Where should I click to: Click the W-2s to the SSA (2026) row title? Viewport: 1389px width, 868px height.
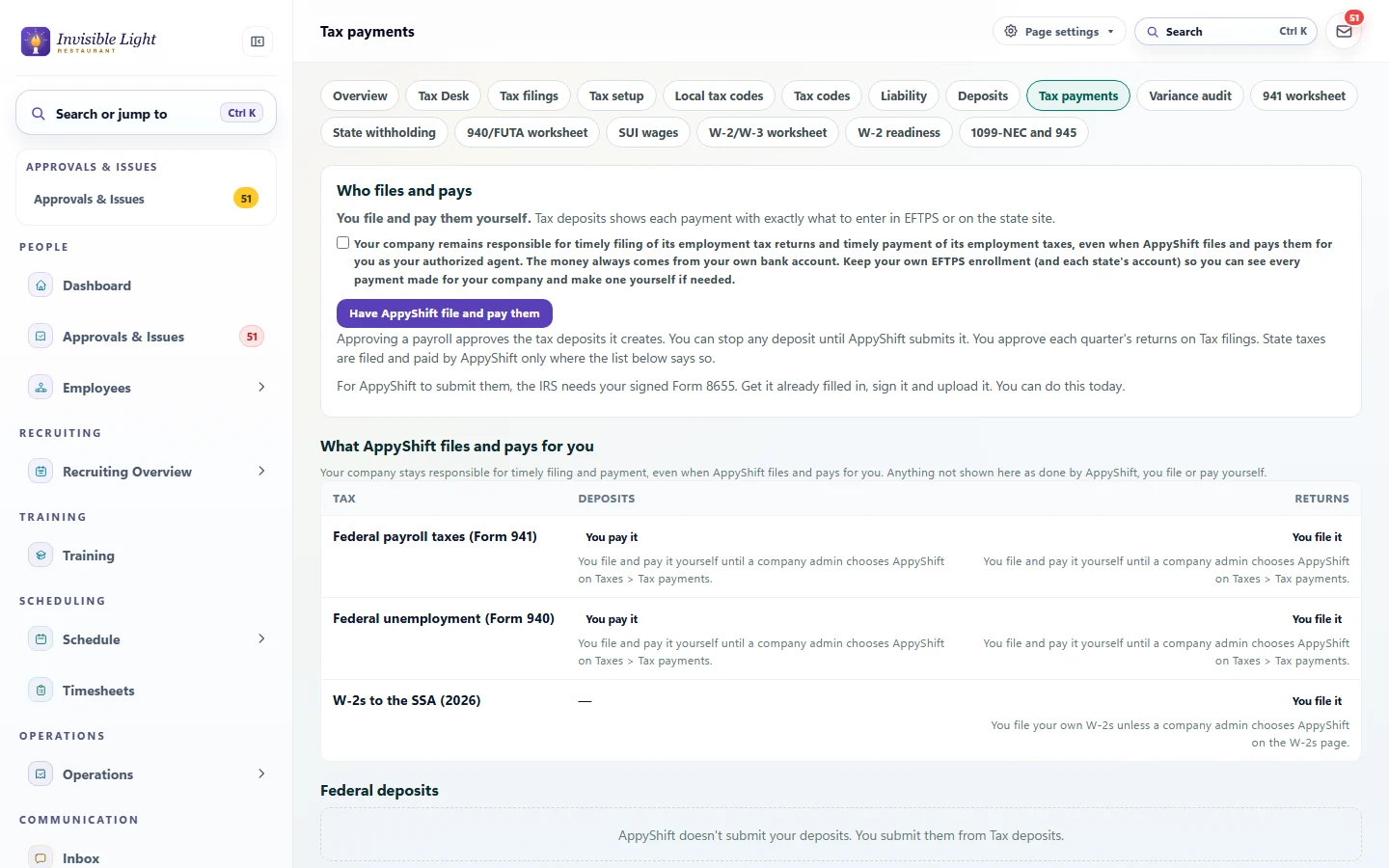[407, 700]
